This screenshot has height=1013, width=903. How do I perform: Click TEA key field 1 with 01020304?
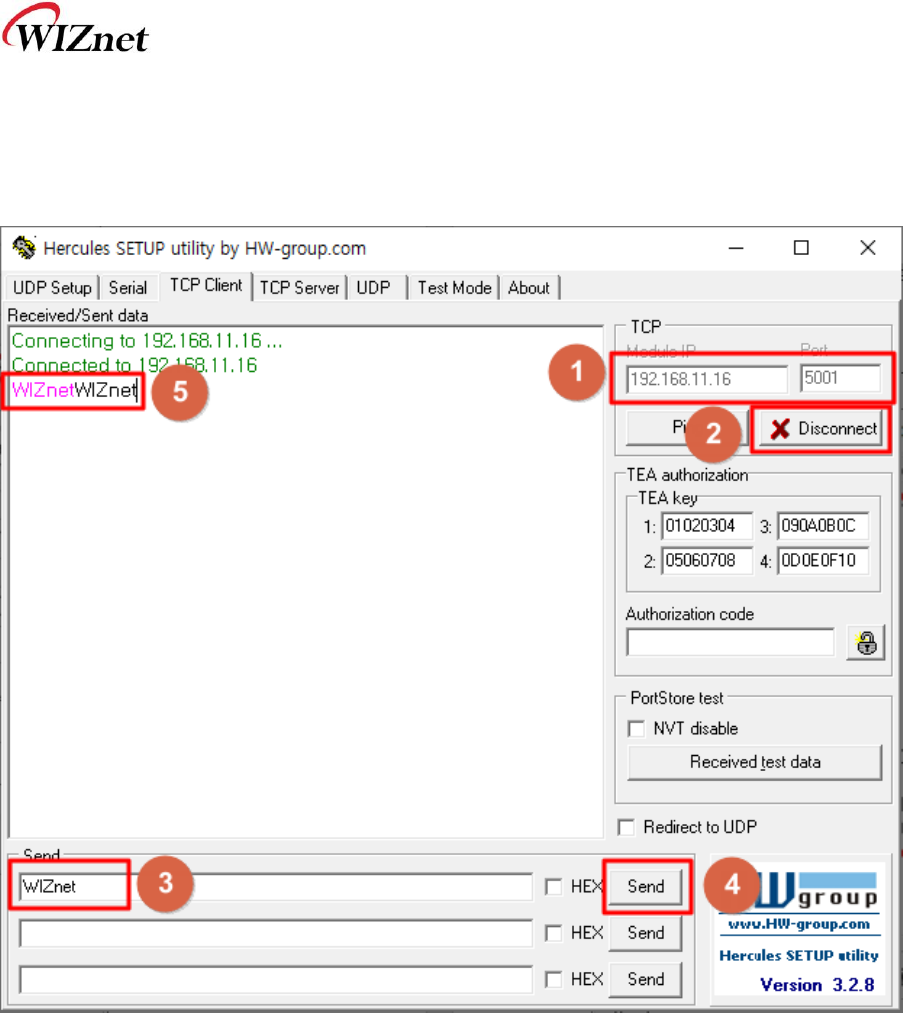tap(707, 526)
